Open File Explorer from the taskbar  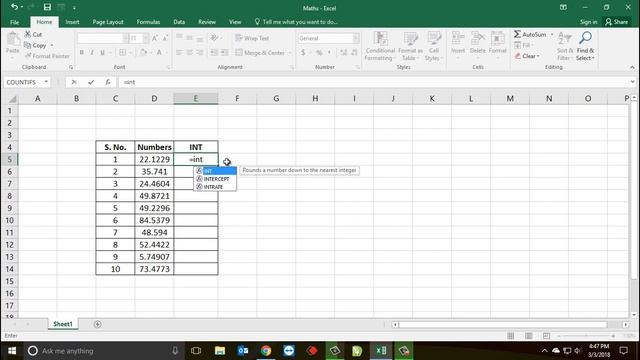tap(220, 351)
